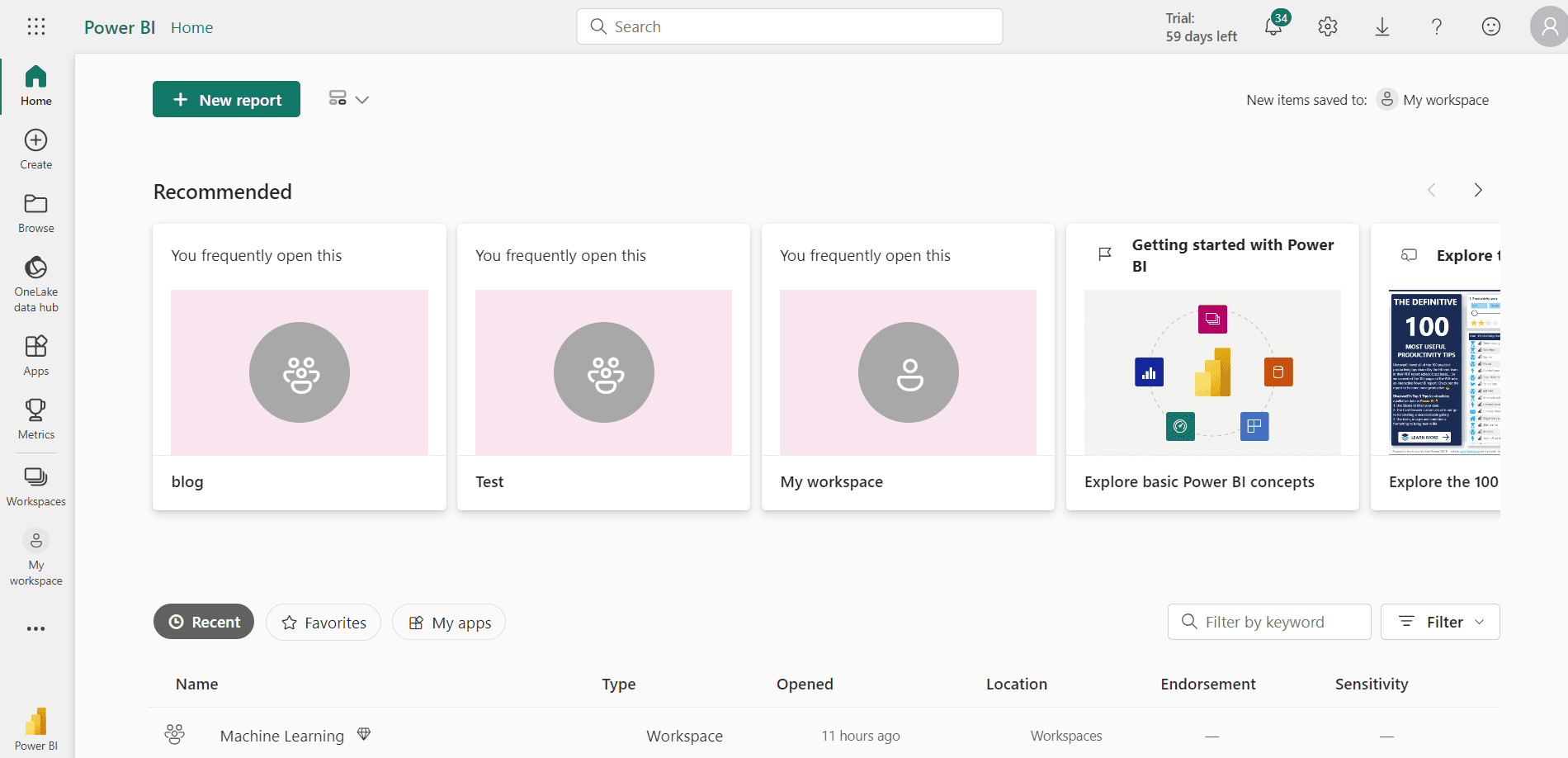Click the '11 hours ago' opened cell
This screenshot has width=1568, height=758.
click(x=861, y=736)
